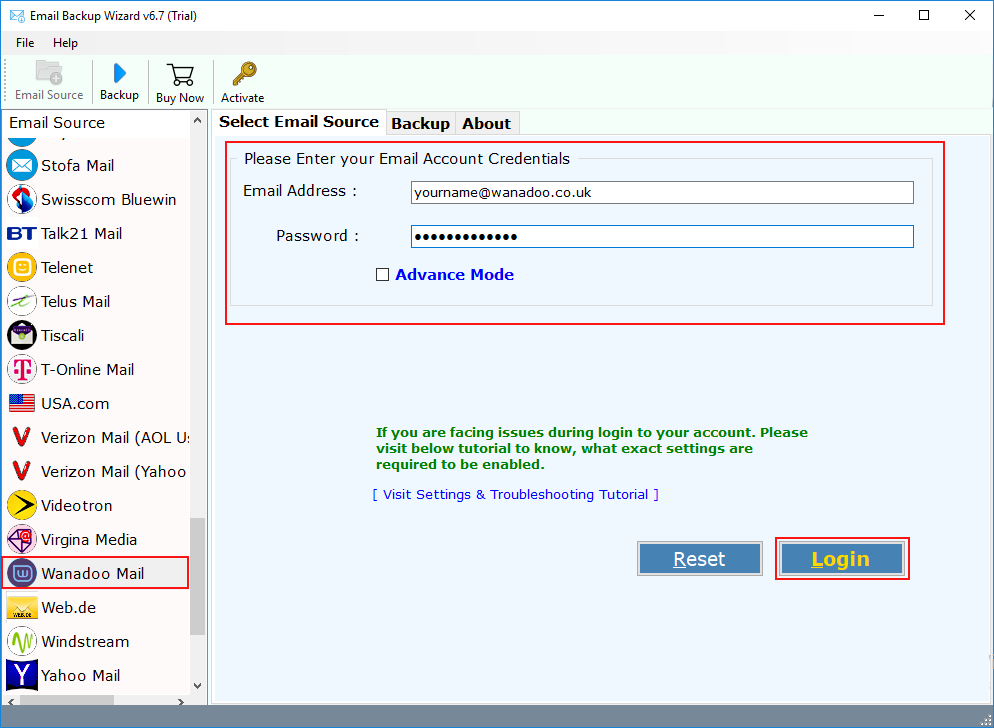The image size is (994, 728).
Task: Open the About tab
Action: coord(487,124)
